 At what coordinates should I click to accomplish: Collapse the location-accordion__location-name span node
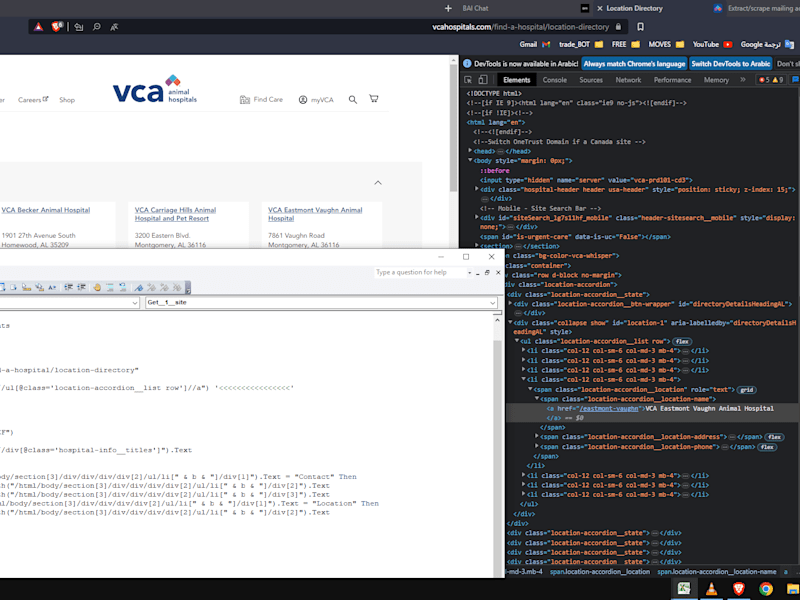[536, 398]
